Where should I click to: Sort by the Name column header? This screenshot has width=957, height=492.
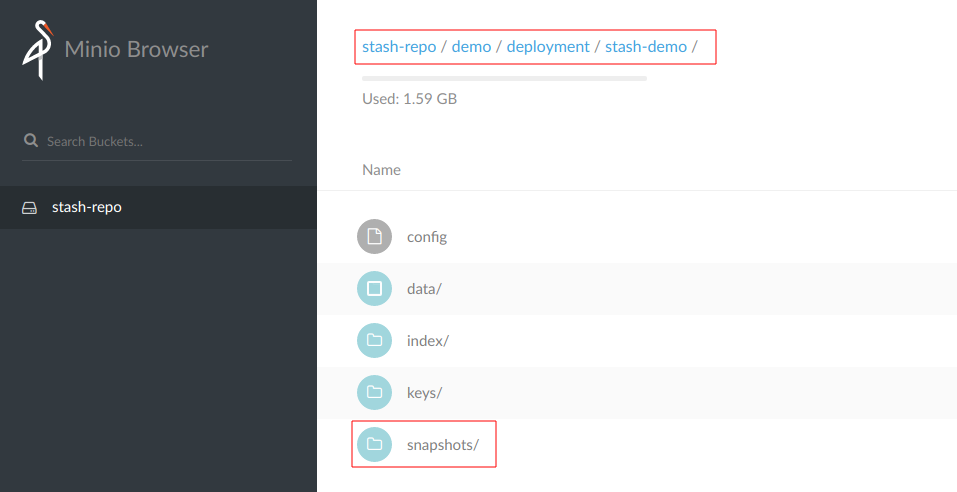(x=381, y=170)
